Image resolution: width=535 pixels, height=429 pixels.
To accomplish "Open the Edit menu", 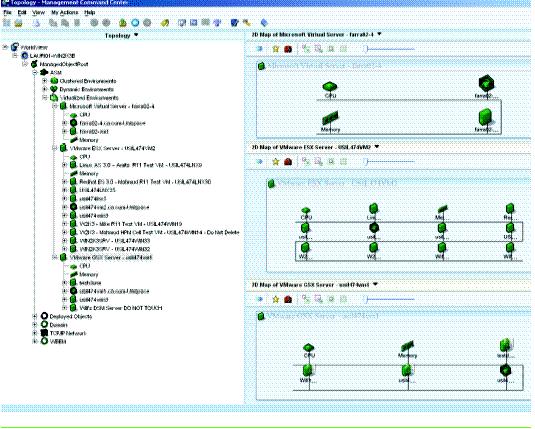I will [x=22, y=13].
